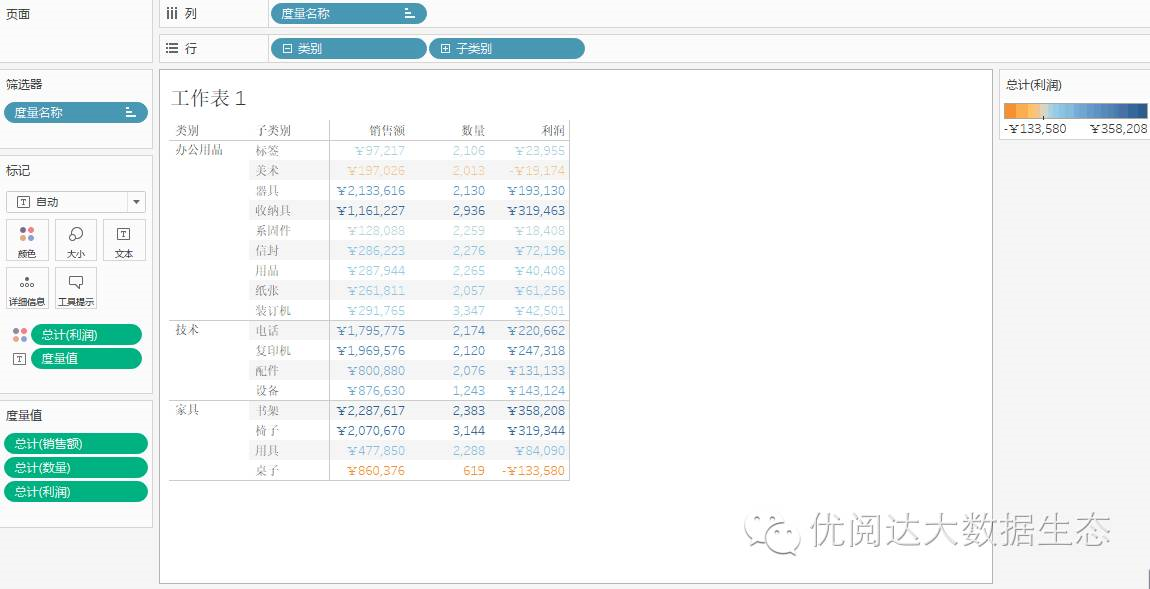Click sort icon on 度量名称 filter pill

point(131,112)
